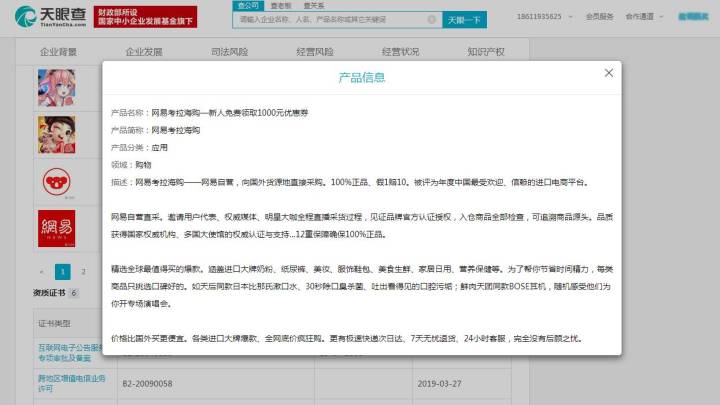This screenshot has width=720, height=405.
Task: Select the 查关系 search tab
Action: pyautogui.click(x=314, y=6)
